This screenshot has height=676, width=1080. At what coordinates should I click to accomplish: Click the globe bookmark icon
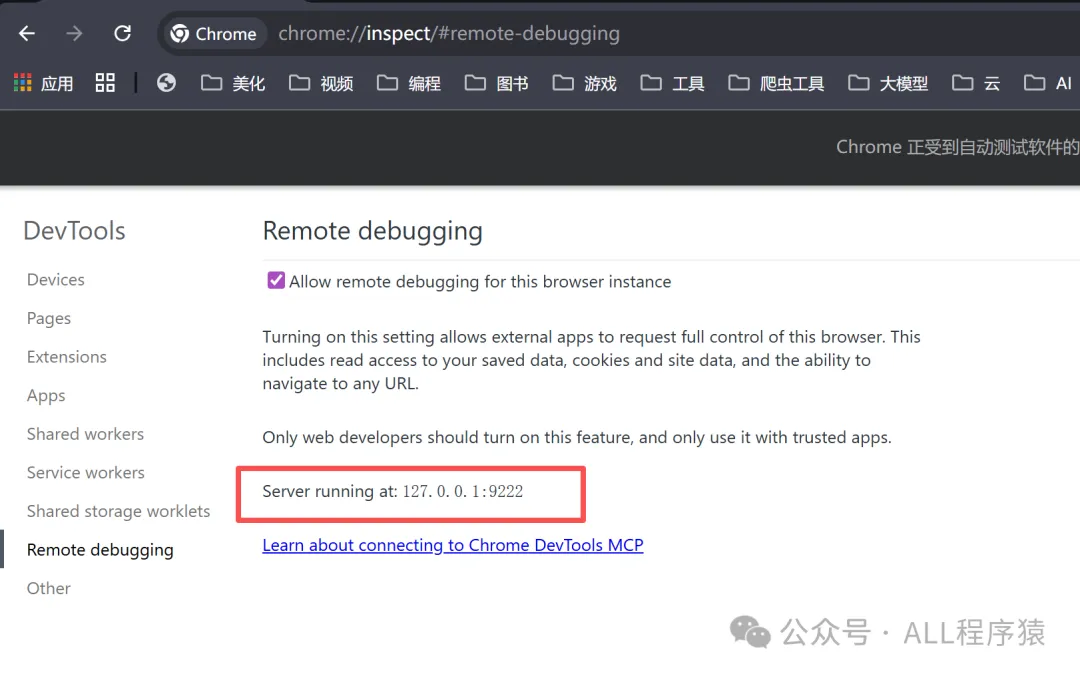[x=166, y=83]
